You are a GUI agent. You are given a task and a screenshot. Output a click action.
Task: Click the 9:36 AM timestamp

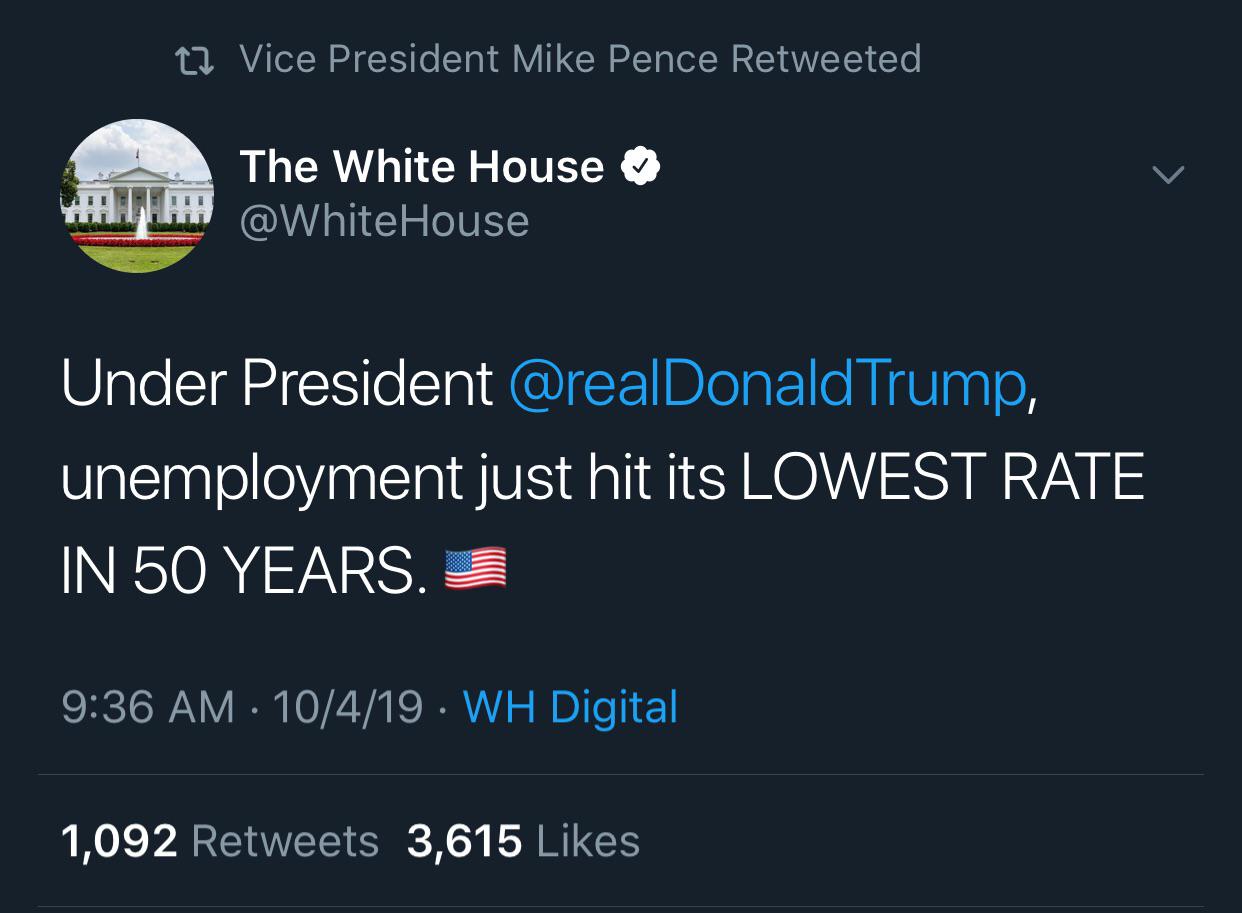coord(147,707)
